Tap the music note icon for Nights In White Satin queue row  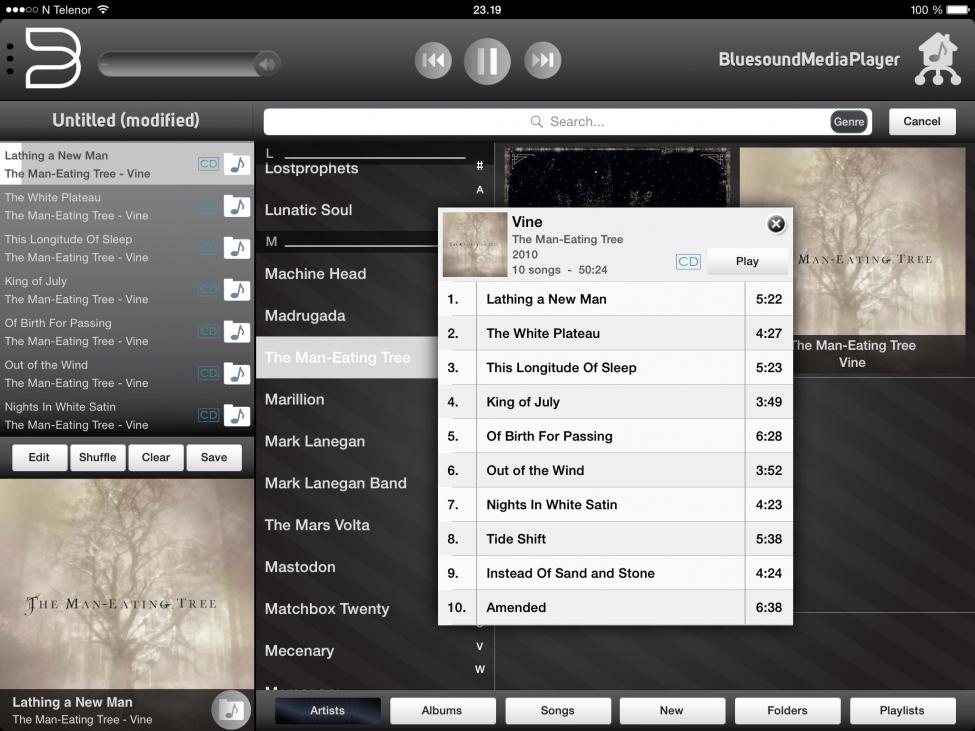pos(237,415)
